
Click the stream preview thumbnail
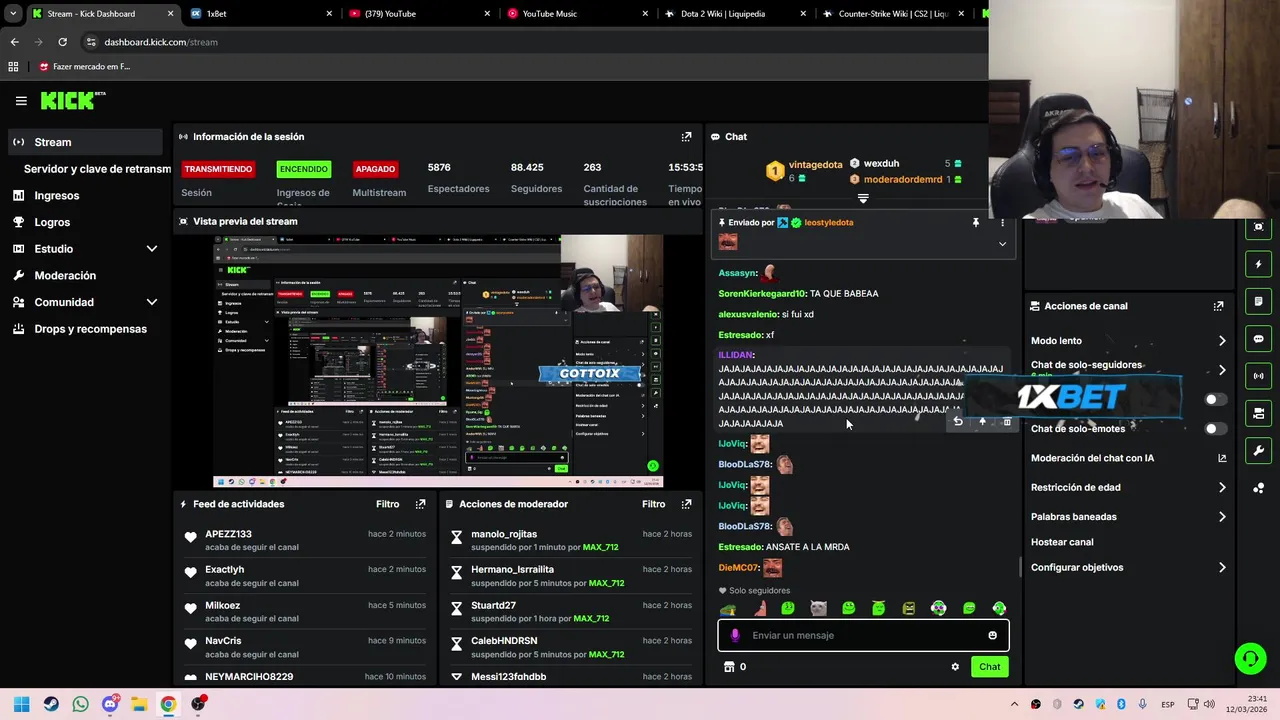pyautogui.click(x=438, y=361)
